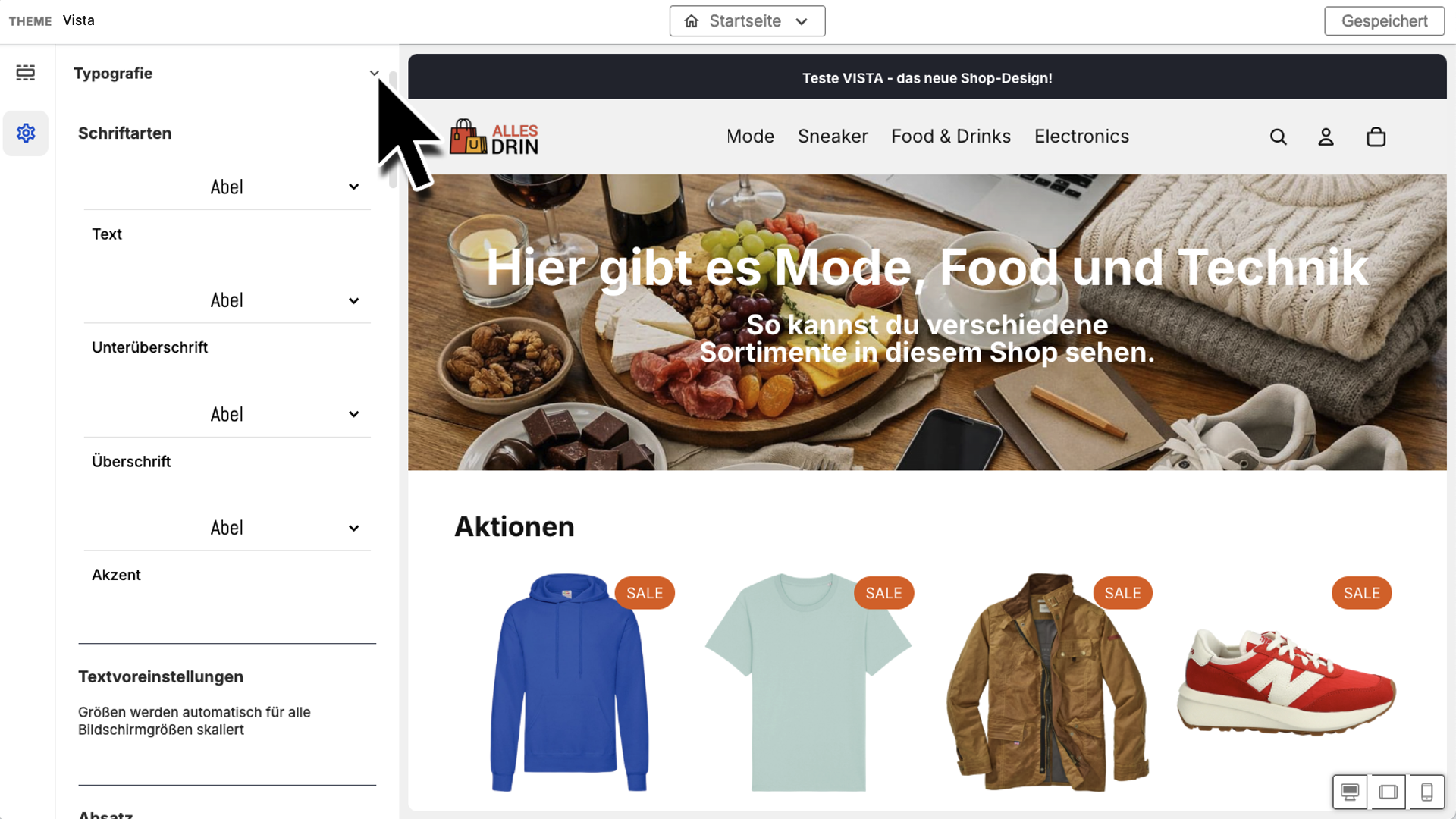Open the Akzent font dropdown

pos(227,528)
